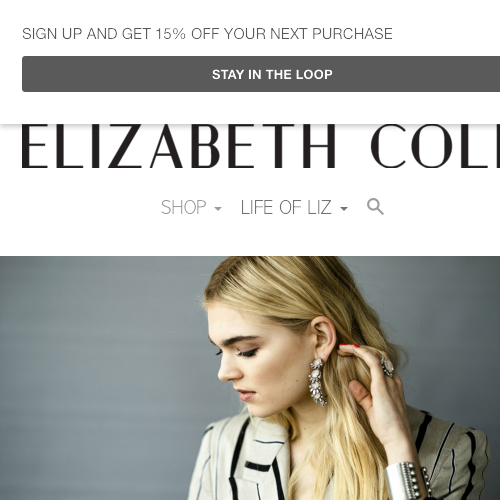
Task: Click the silver cuff bracelet
Action: click(407, 481)
